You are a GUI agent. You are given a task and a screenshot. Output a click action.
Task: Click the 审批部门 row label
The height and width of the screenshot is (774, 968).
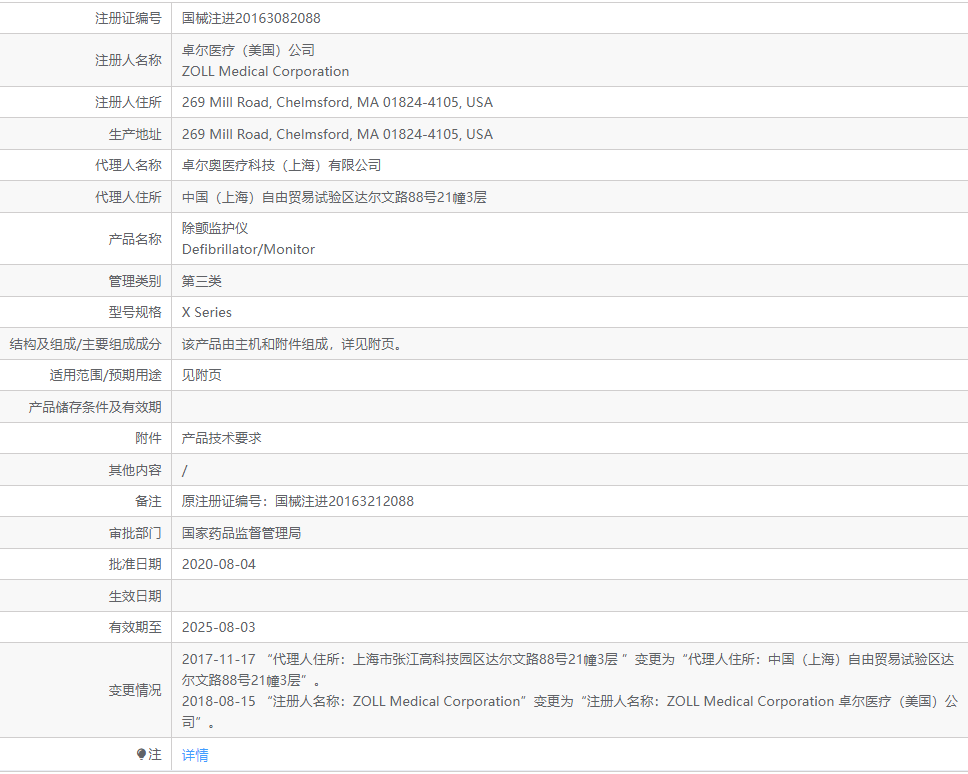pyautogui.click(x=135, y=533)
